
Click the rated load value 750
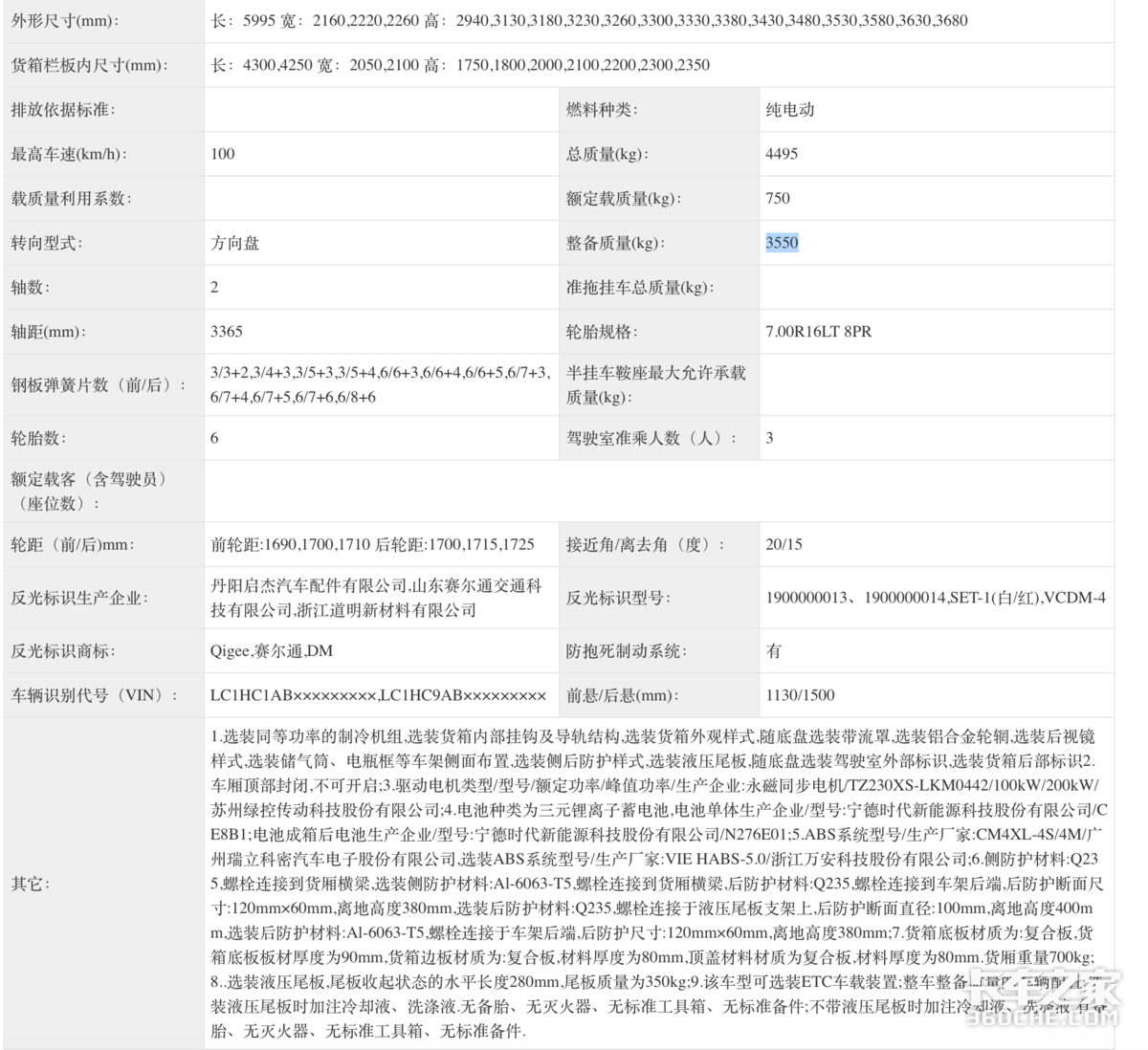pyautogui.click(x=778, y=198)
